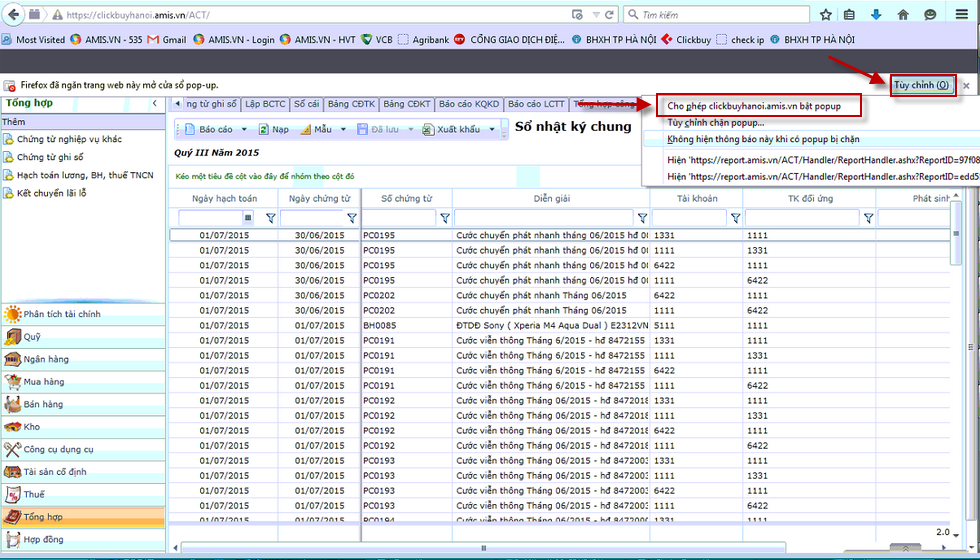
Task: Open the Clickbuy bookmark
Action: (x=686, y=39)
